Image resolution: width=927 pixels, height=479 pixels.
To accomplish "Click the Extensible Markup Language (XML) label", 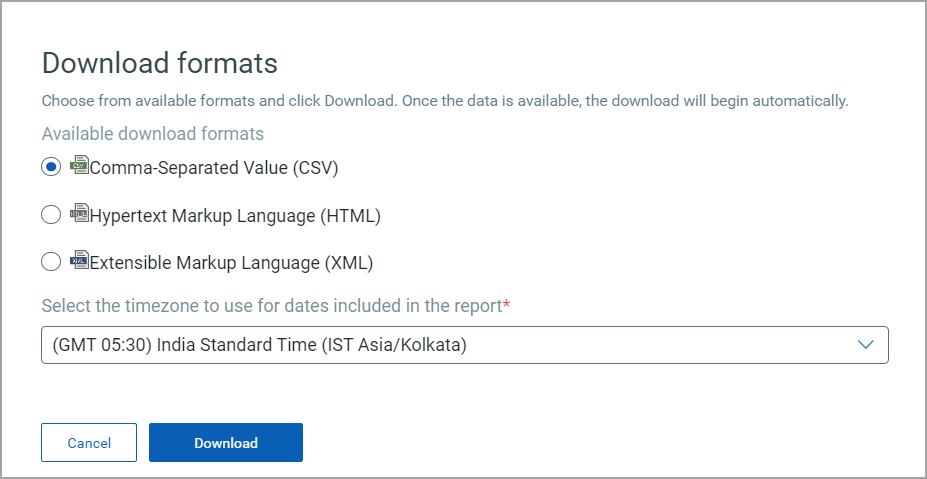I will pyautogui.click(x=232, y=263).
